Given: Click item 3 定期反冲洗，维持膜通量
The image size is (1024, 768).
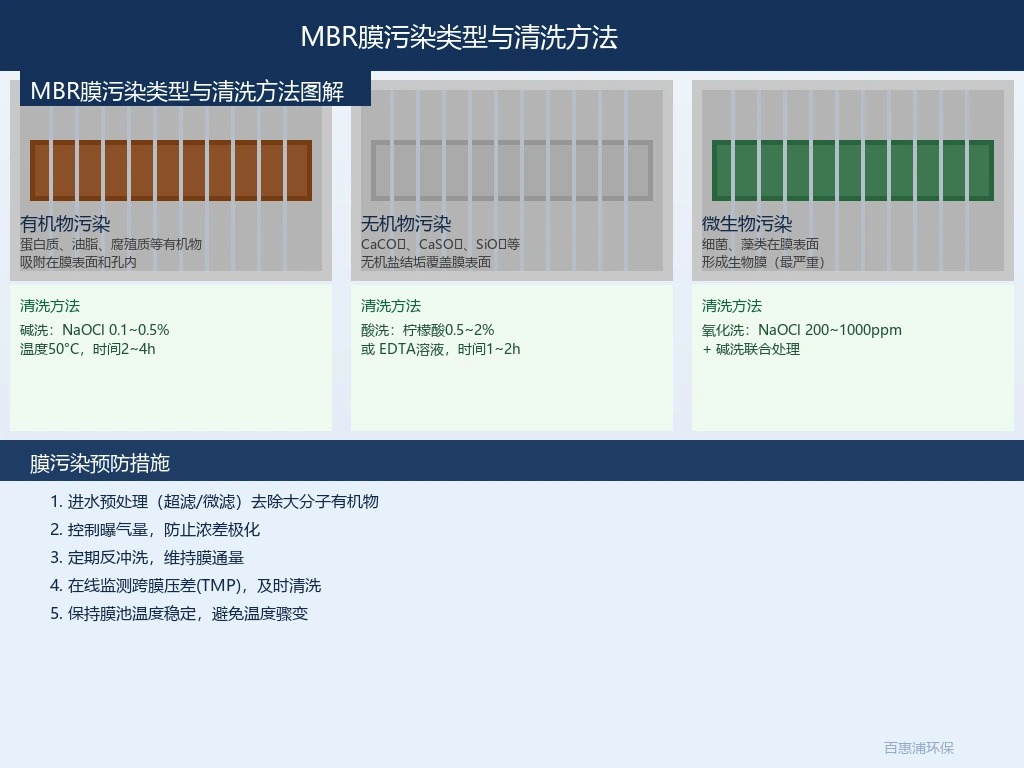Looking at the screenshot, I should 147,558.
